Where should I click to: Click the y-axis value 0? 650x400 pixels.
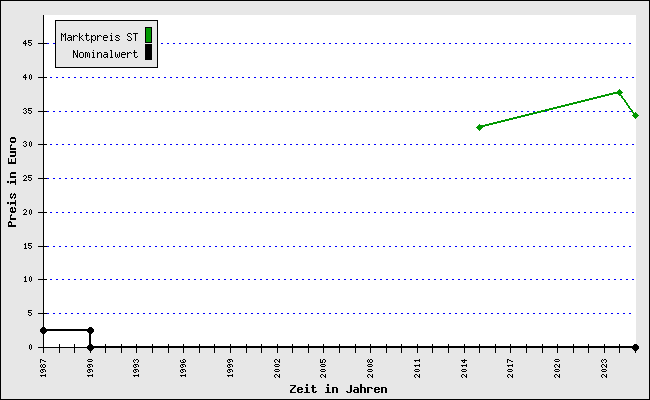(30, 347)
